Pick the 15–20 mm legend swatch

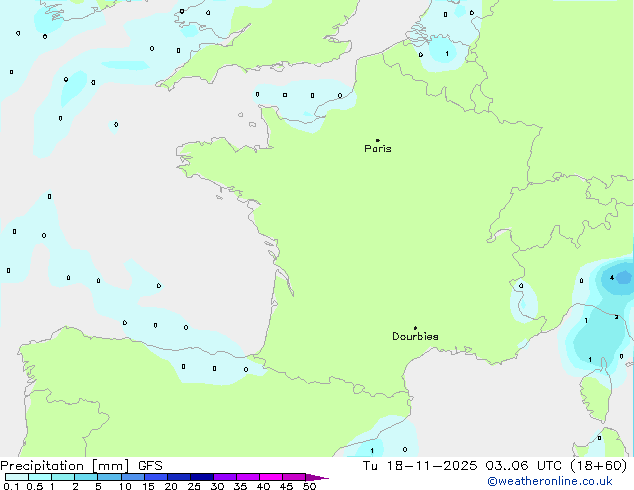click(x=156, y=477)
